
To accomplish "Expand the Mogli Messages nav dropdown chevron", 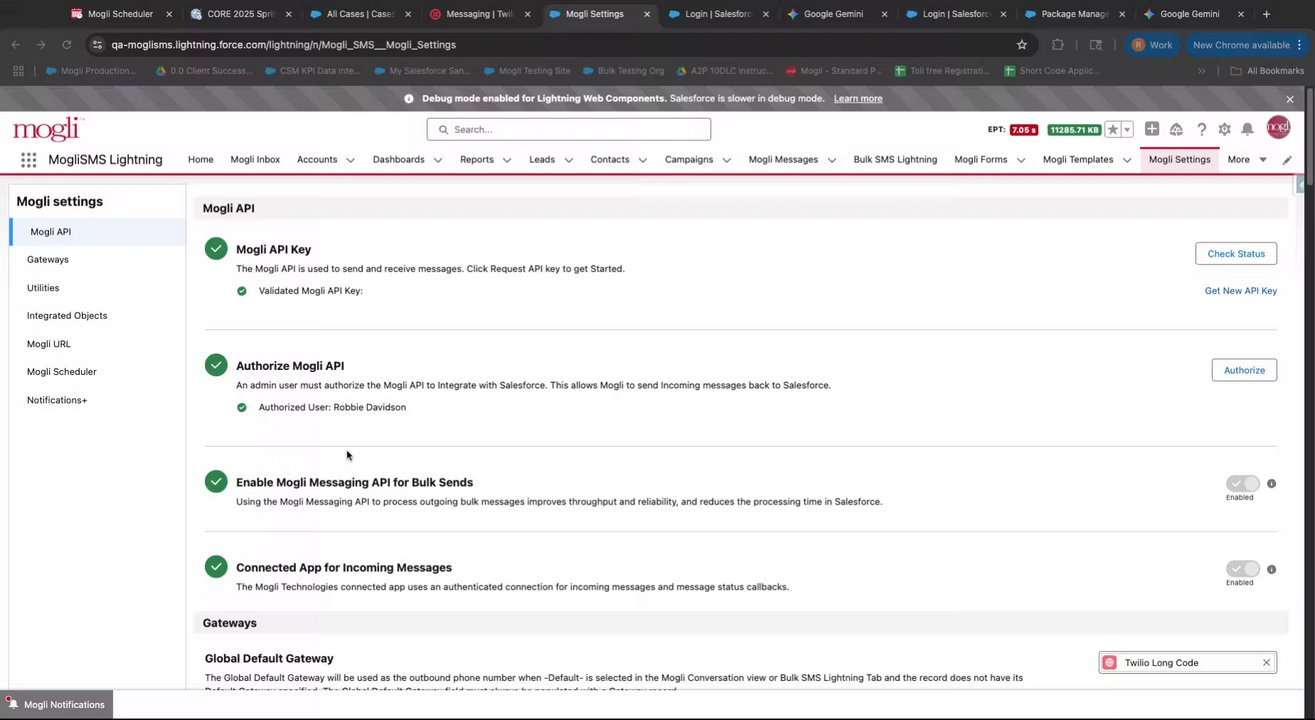I will 831,160.
